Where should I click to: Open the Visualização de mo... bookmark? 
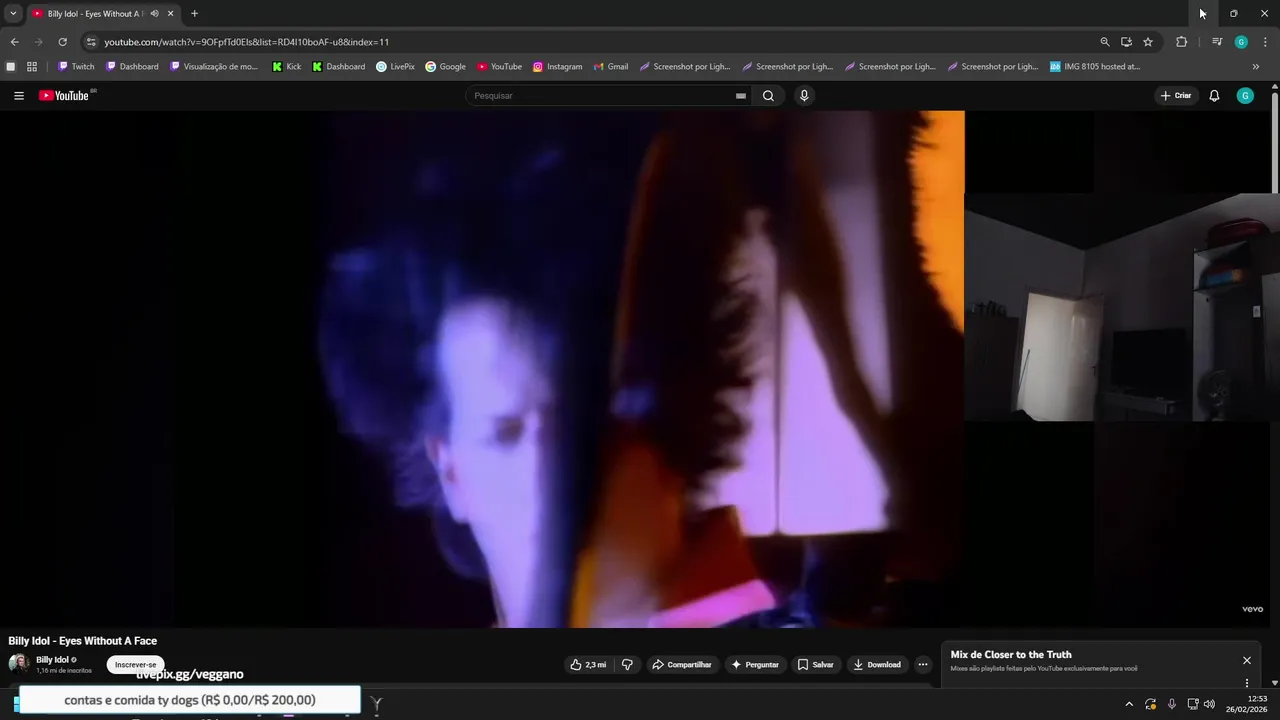tap(214, 67)
